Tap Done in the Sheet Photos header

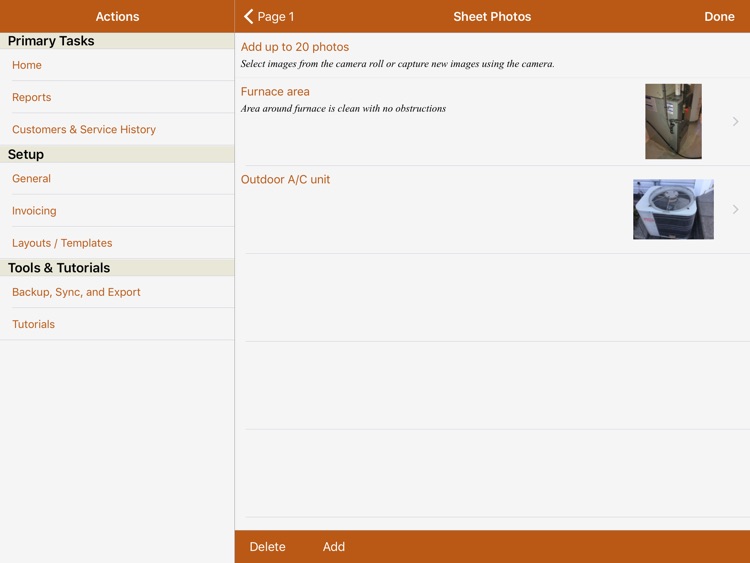(x=719, y=17)
